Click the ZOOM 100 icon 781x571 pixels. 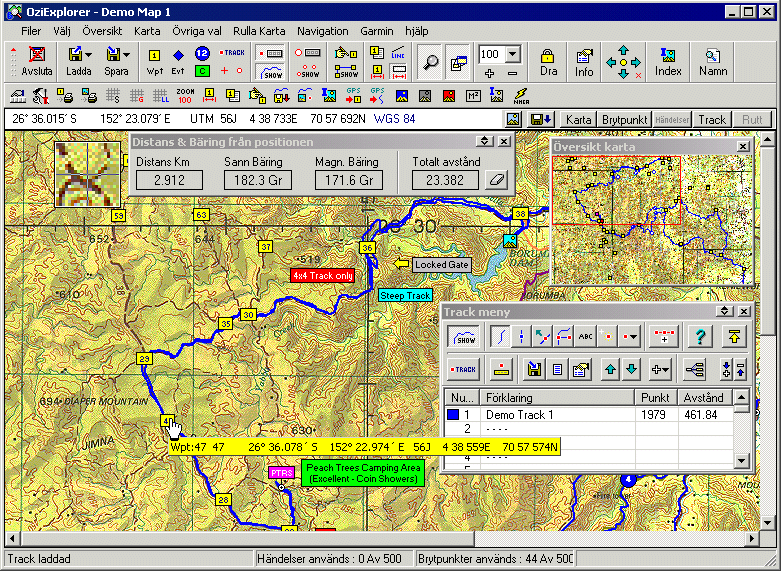185,95
